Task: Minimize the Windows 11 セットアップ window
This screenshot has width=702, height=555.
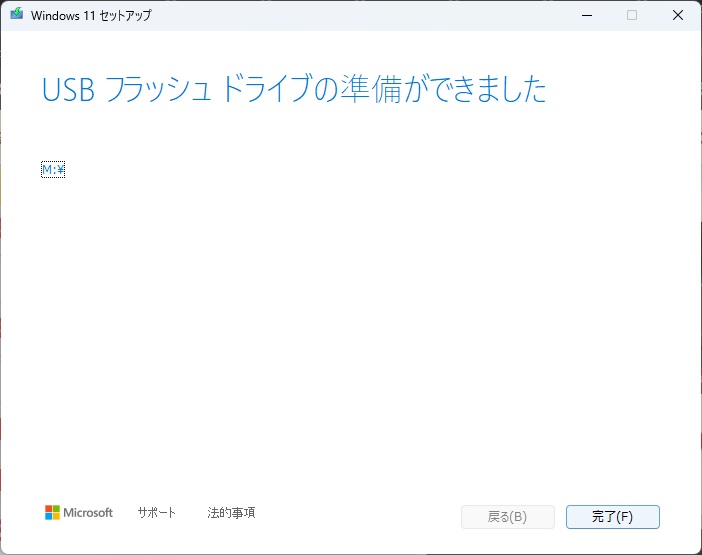Action: (587, 15)
